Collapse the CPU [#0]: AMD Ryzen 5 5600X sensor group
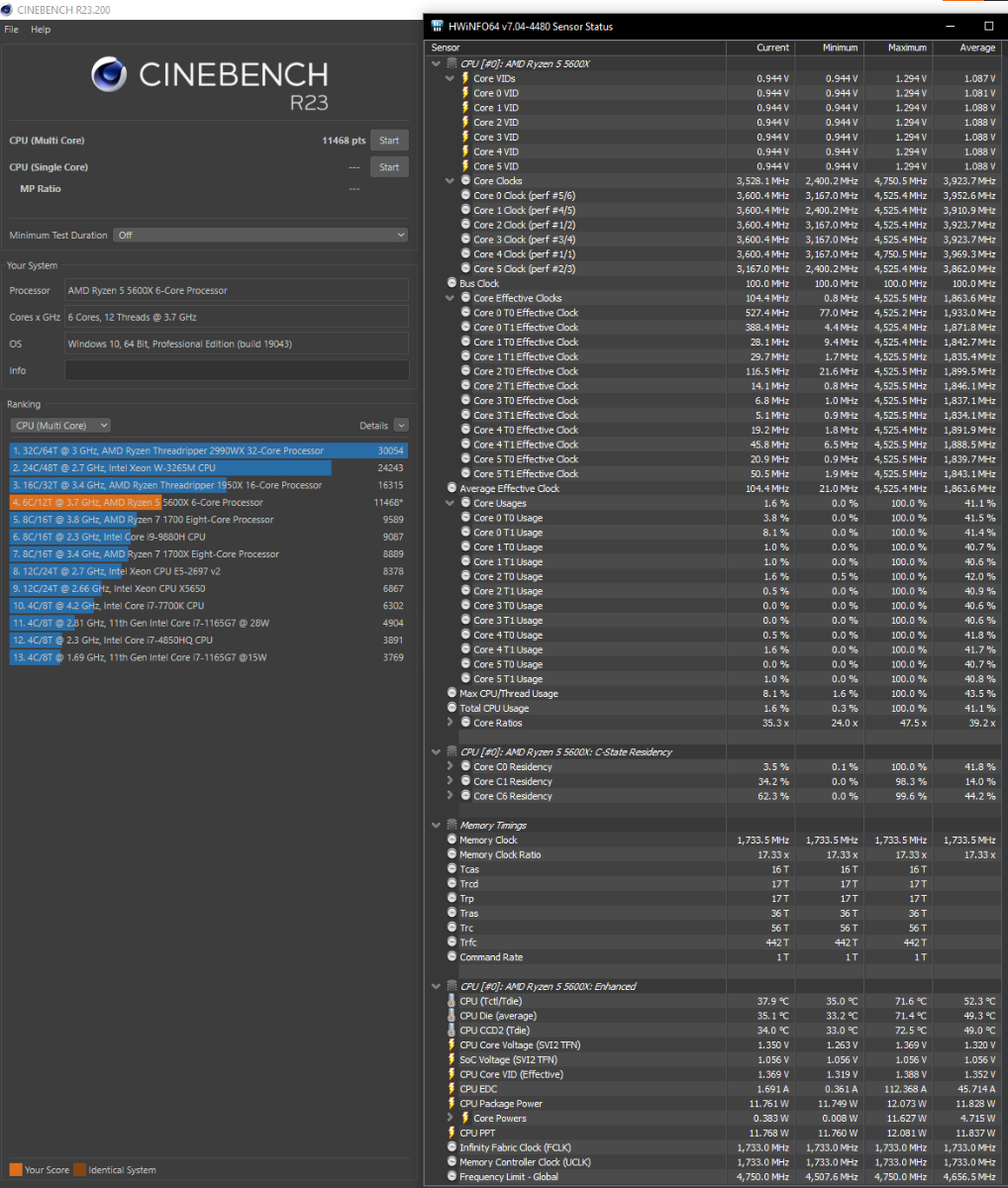1008x1188 pixels. coord(437,63)
